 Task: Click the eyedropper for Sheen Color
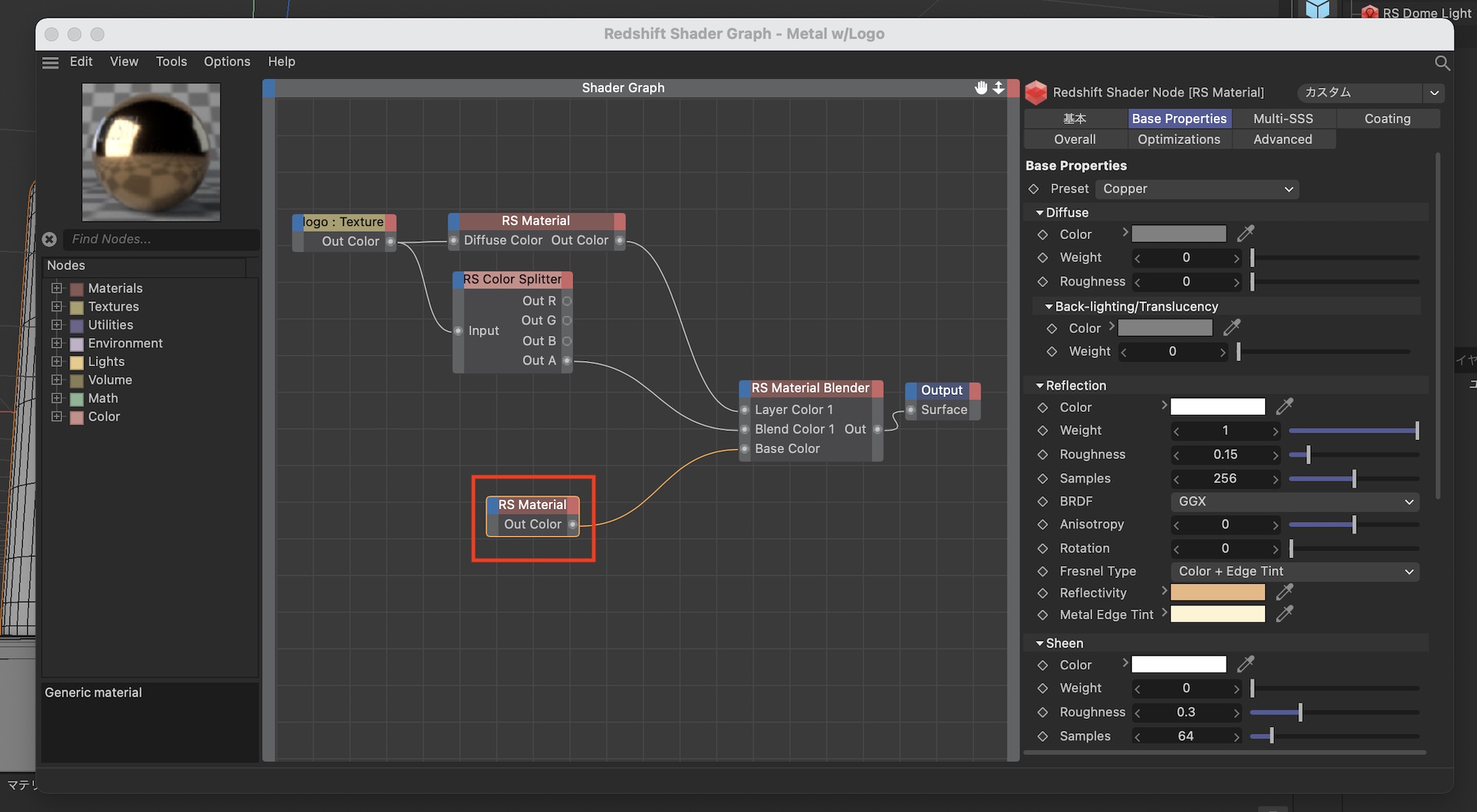tap(1246, 664)
